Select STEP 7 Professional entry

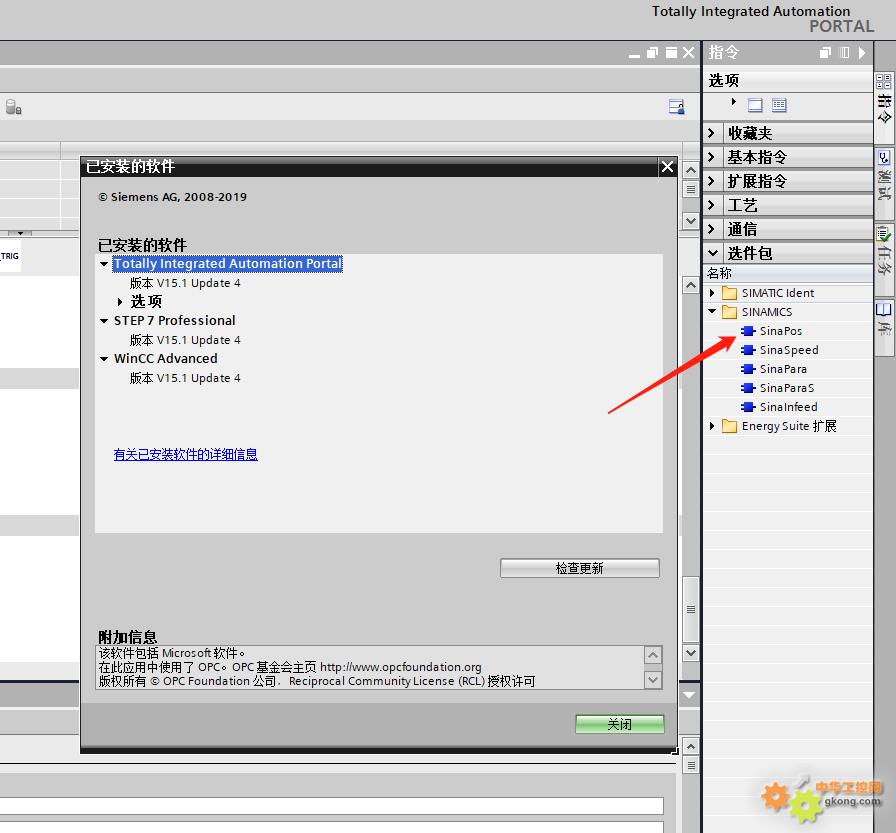click(x=175, y=321)
